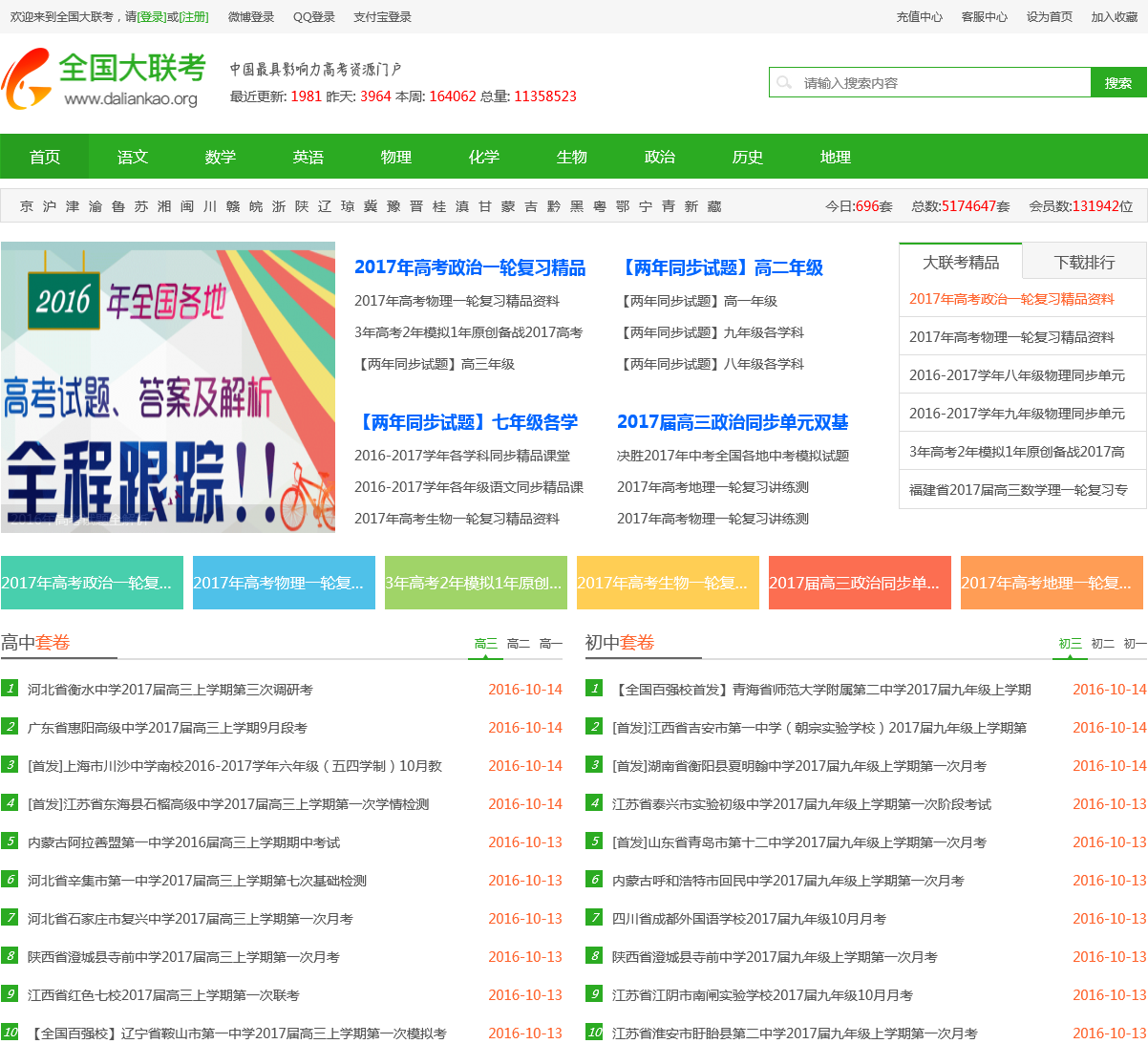Screen dimensions: 1148x1044
Task: Open 英语 subject in navigation bar
Action: (308, 157)
